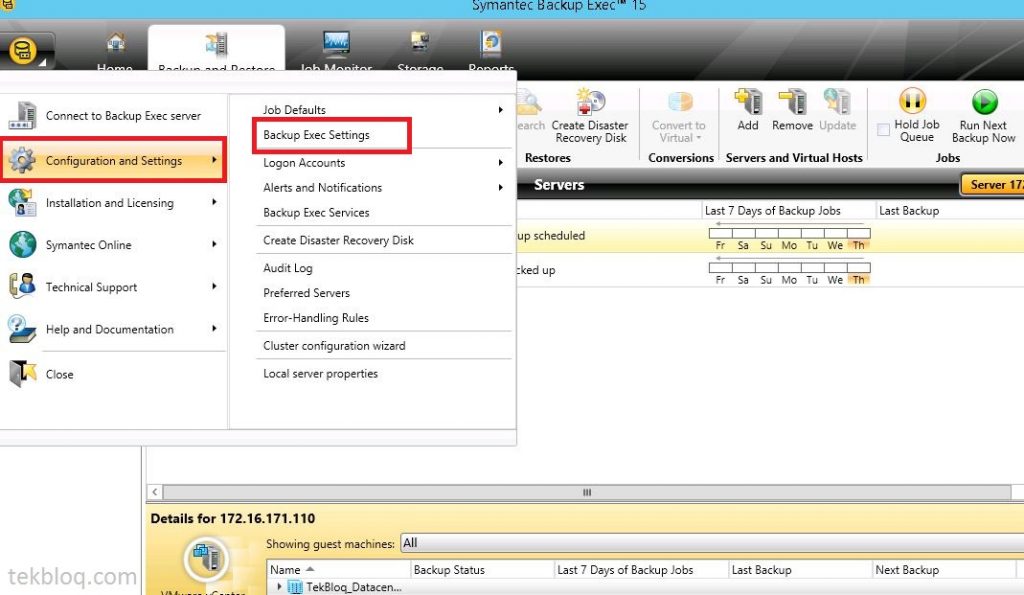Click the Remove server icon
This screenshot has width=1024, height=595.
tap(792, 102)
